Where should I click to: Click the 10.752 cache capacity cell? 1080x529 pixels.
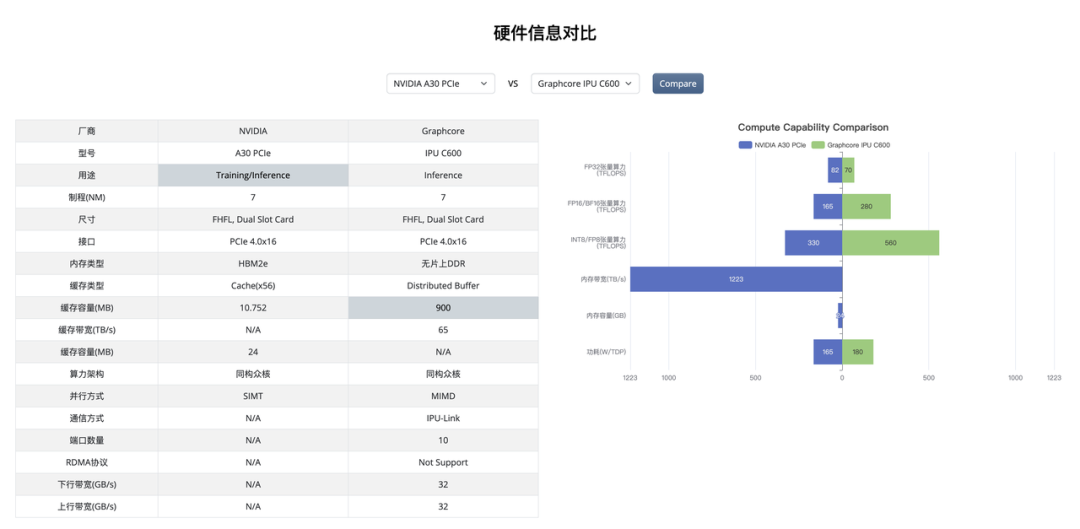(253, 307)
